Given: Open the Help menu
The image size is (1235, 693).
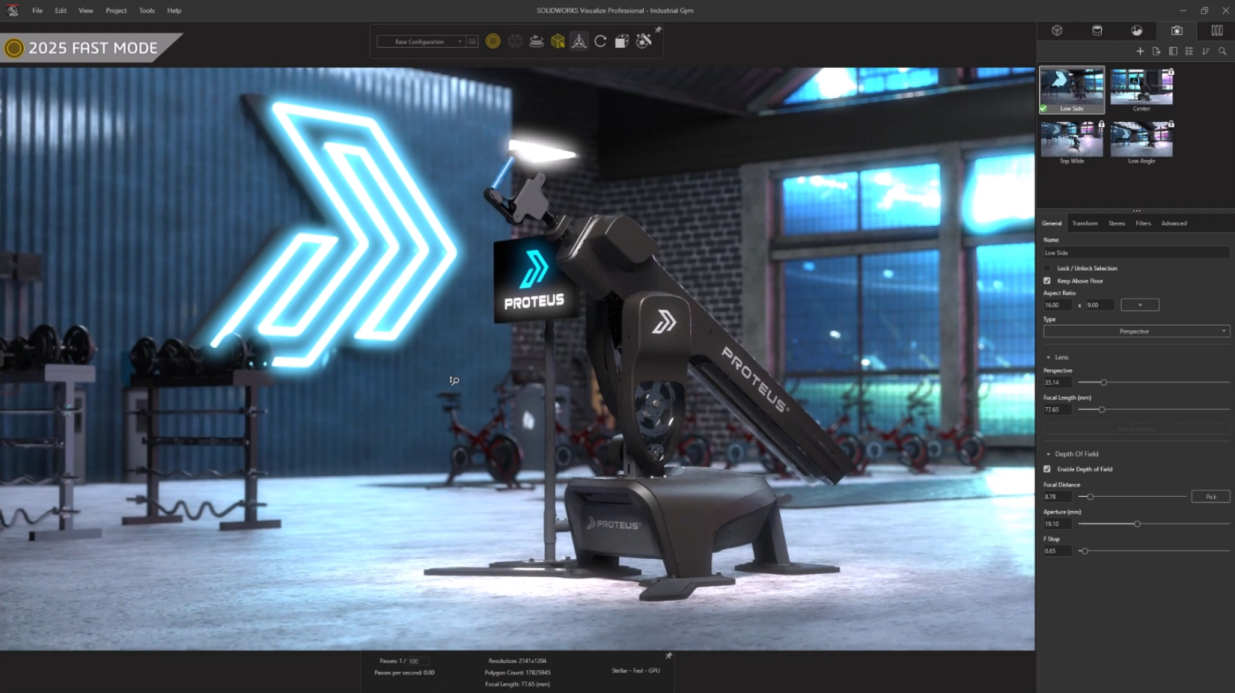Looking at the screenshot, I should coord(174,10).
